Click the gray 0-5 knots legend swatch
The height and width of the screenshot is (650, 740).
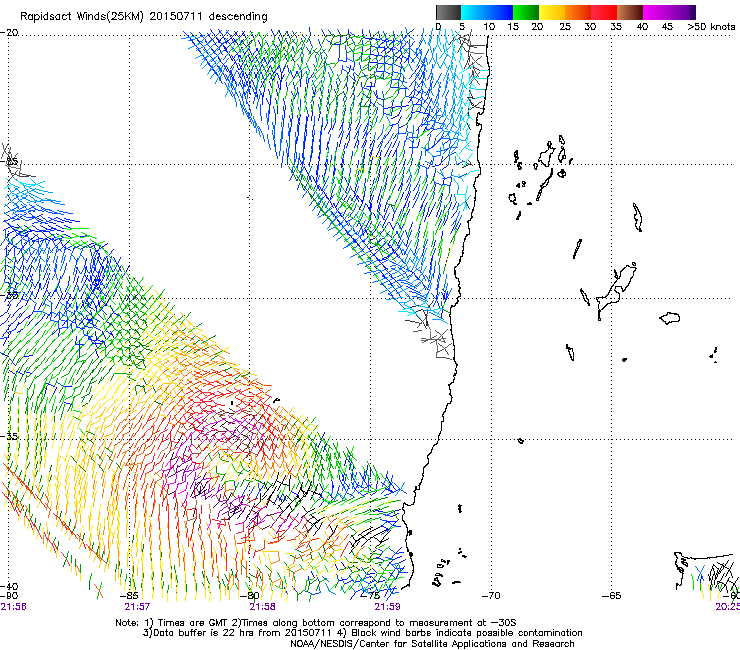tap(448, 12)
